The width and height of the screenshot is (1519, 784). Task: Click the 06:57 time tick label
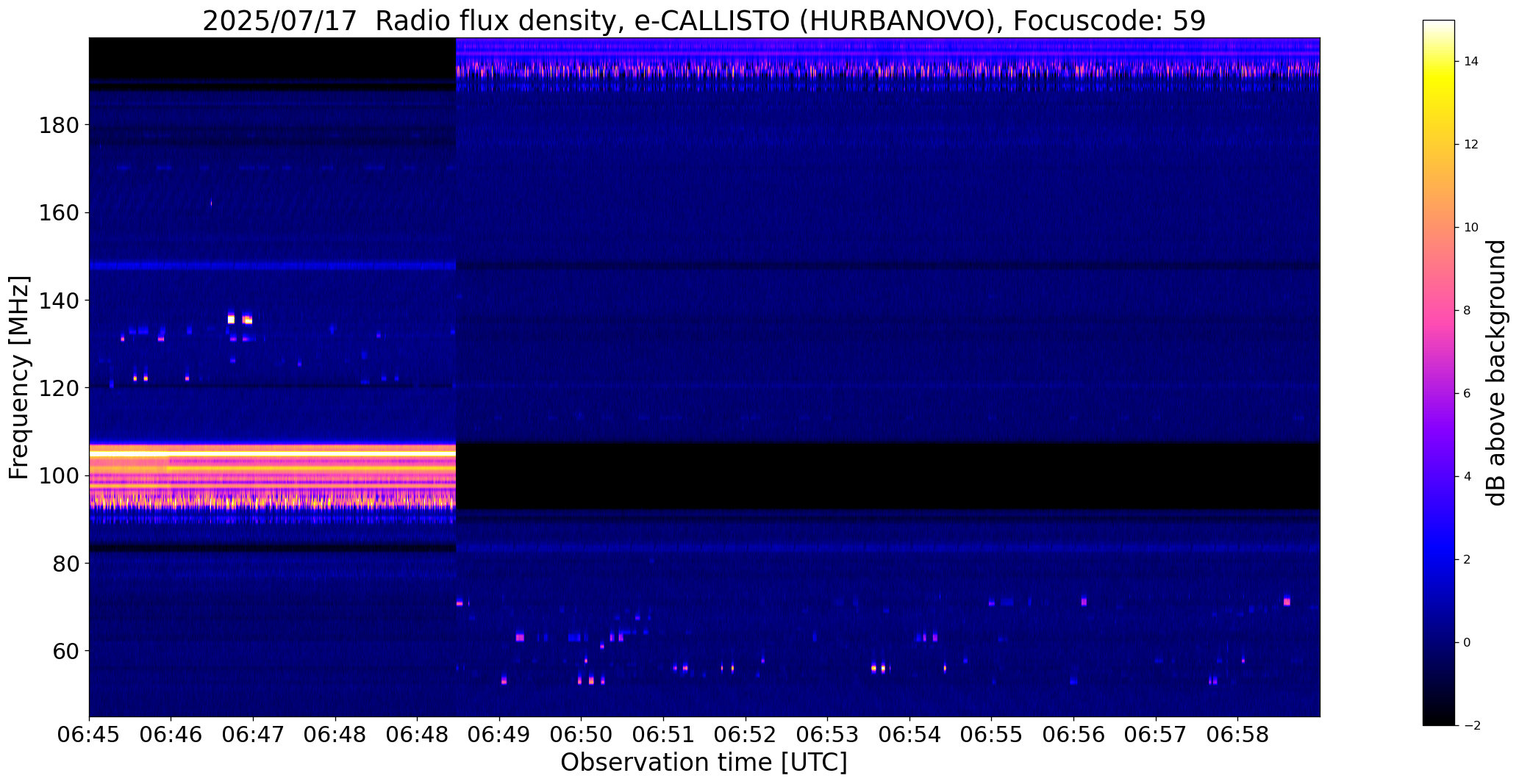[x=1156, y=735]
